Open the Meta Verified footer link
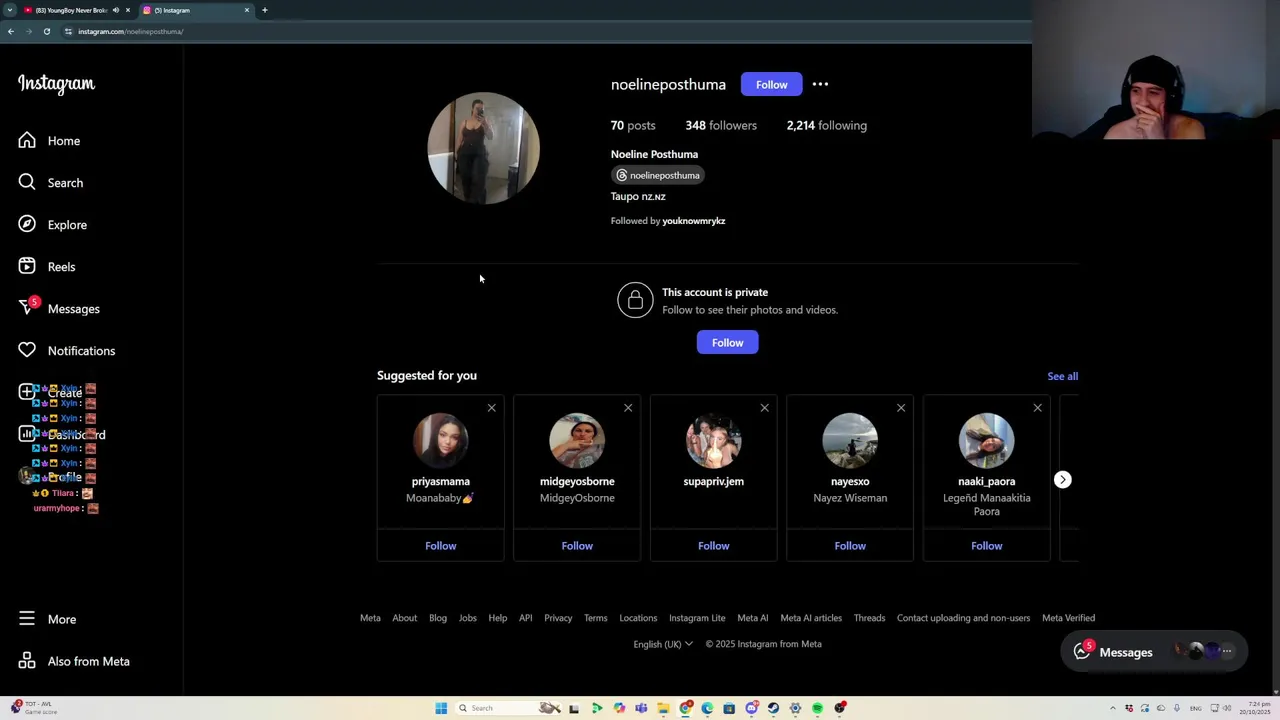This screenshot has height=720, width=1280. pos(1068,618)
